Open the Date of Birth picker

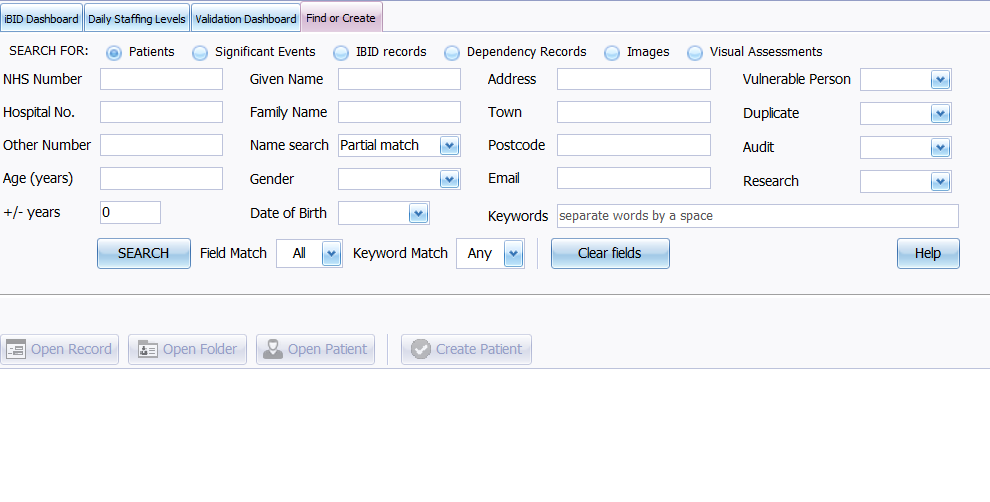point(418,214)
